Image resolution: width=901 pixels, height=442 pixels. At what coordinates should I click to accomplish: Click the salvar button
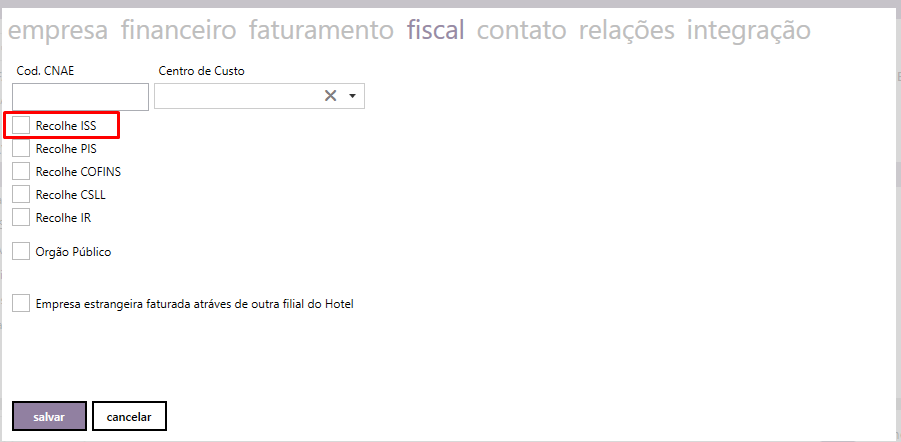[x=49, y=416]
